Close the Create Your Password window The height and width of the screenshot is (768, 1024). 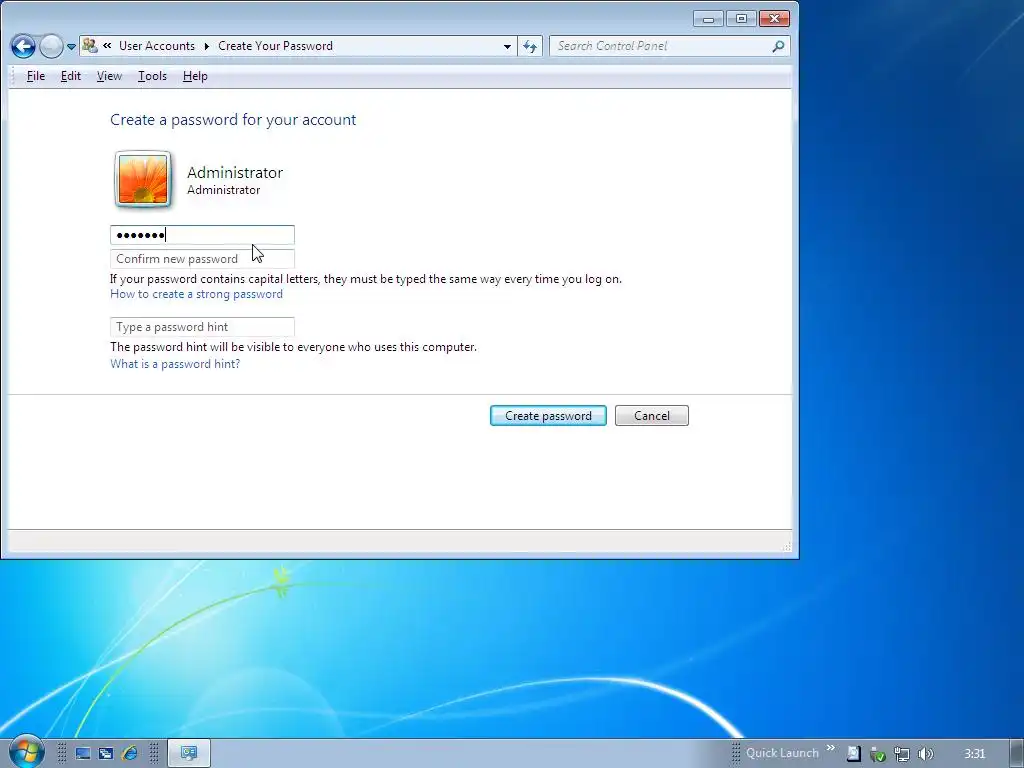(x=774, y=19)
